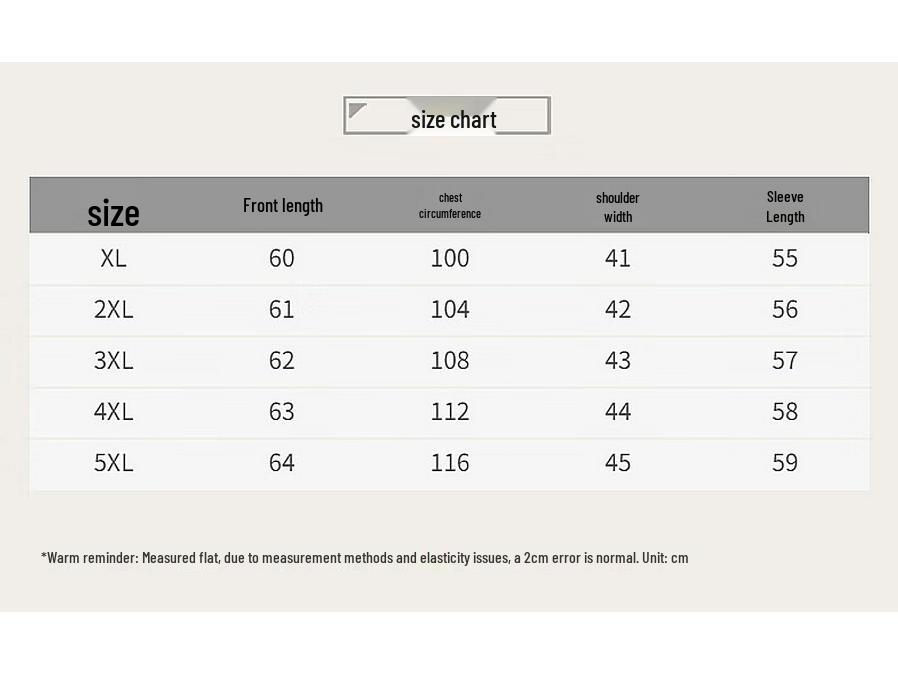Screen dimensions: 898x674
Task: Select the "Sleeve Length" column header
Action: pyautogui.click(x=785, y=206)
